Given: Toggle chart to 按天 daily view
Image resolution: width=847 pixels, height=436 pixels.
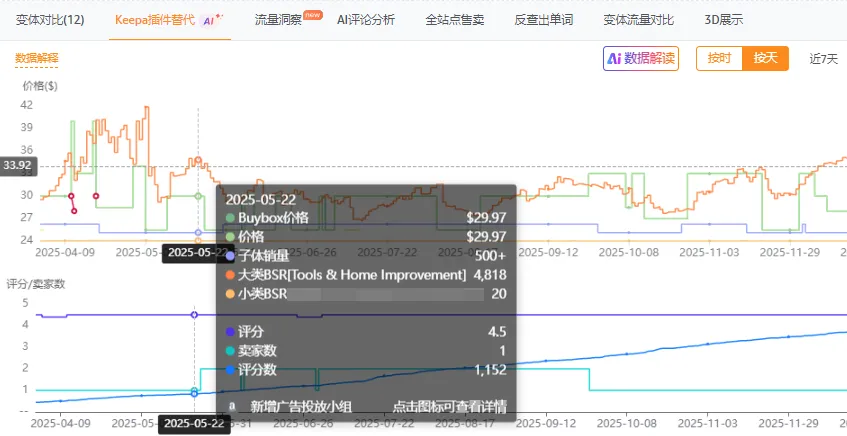Looking at the screenshot, I should click(x=765, y=58).
